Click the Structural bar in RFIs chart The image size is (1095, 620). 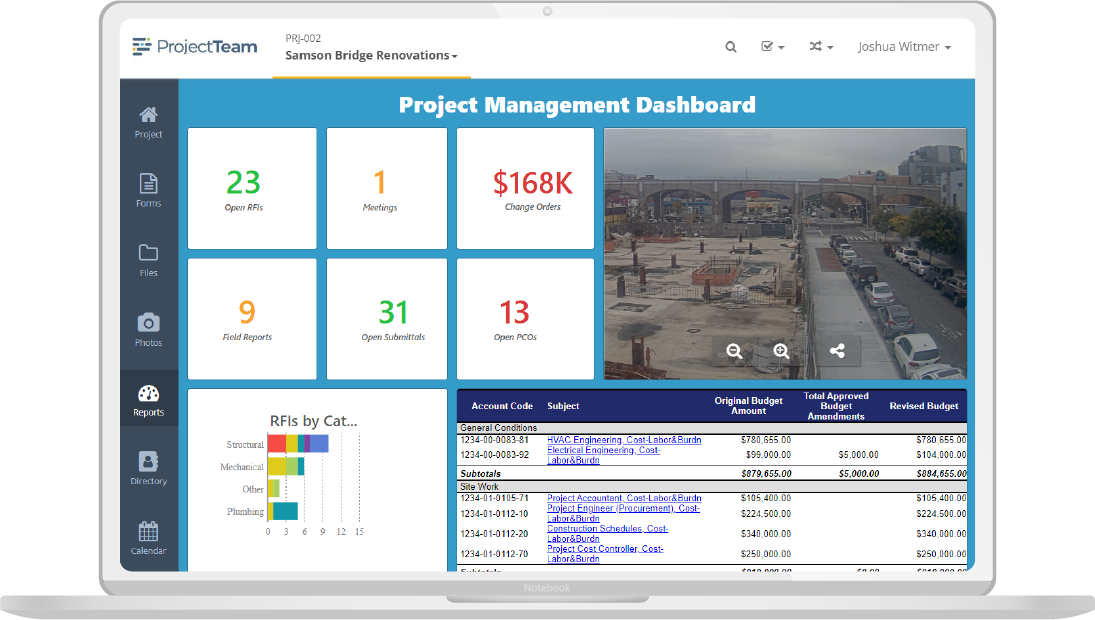click(x=298, y=443)
